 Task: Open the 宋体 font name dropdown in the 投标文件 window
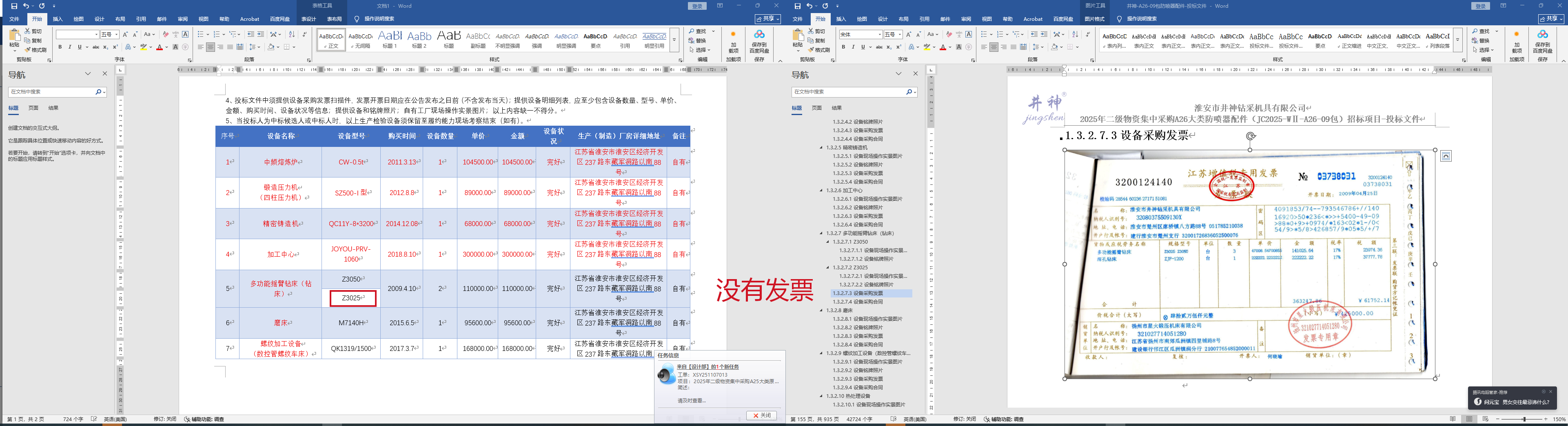(x=880, y=35)
